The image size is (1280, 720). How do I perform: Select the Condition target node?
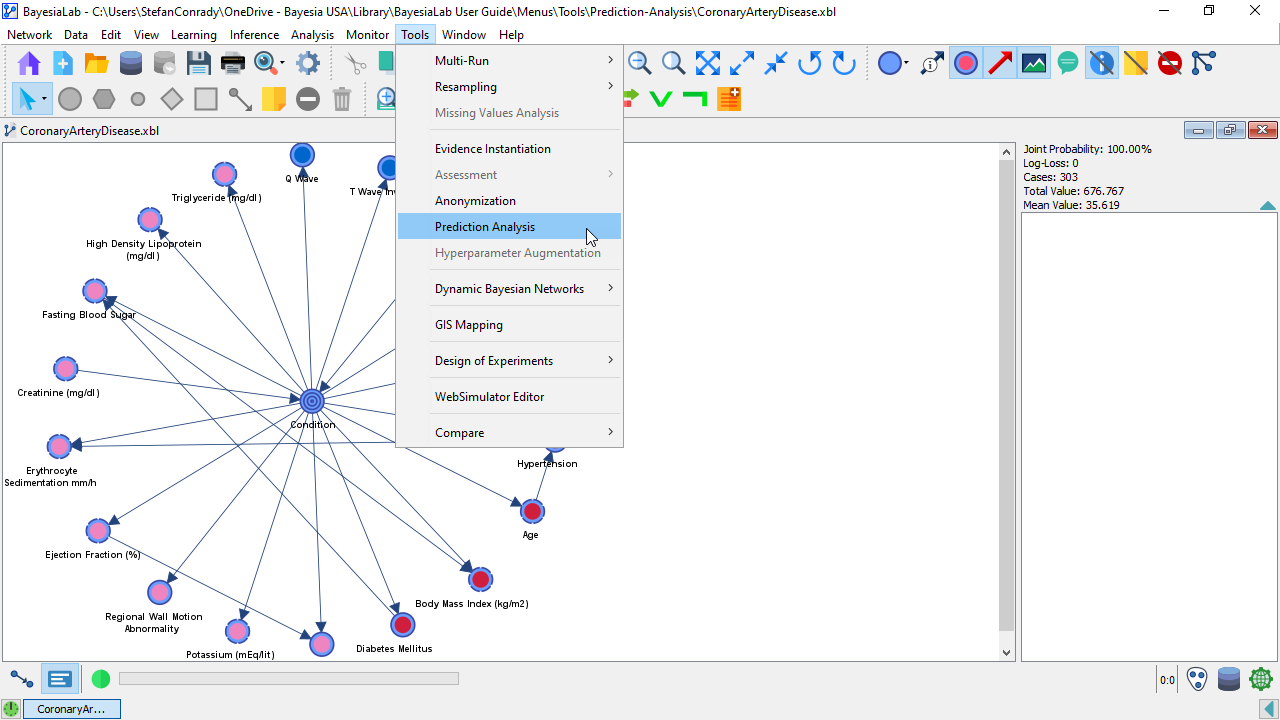tap(312, 401)
